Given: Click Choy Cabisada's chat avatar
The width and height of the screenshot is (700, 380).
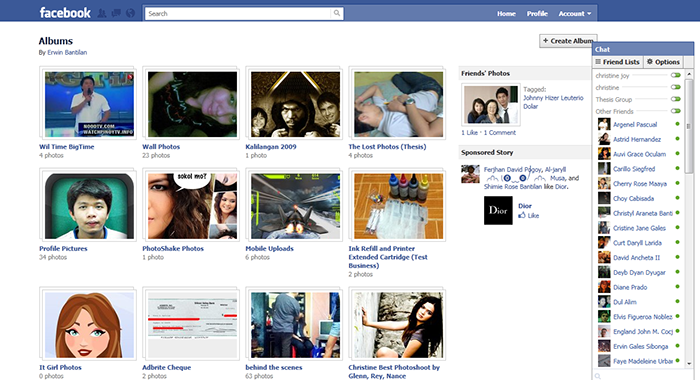Looking at the screenshot, I should (604, 198).
